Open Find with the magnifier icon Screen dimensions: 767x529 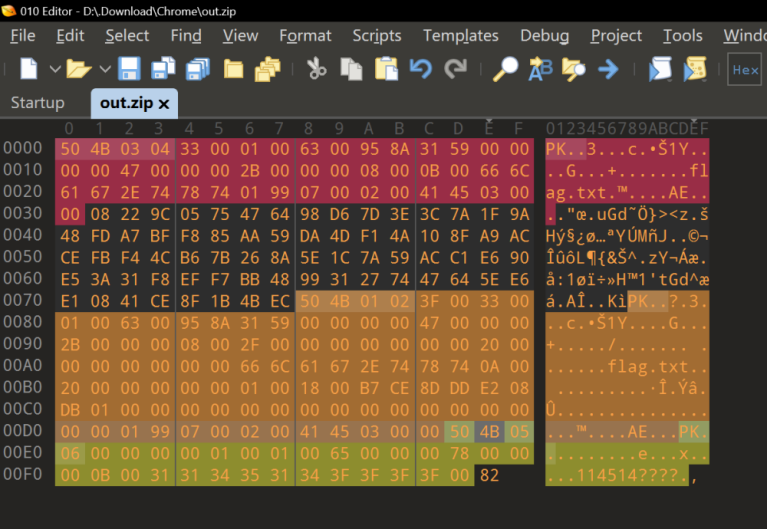(507, 70)
